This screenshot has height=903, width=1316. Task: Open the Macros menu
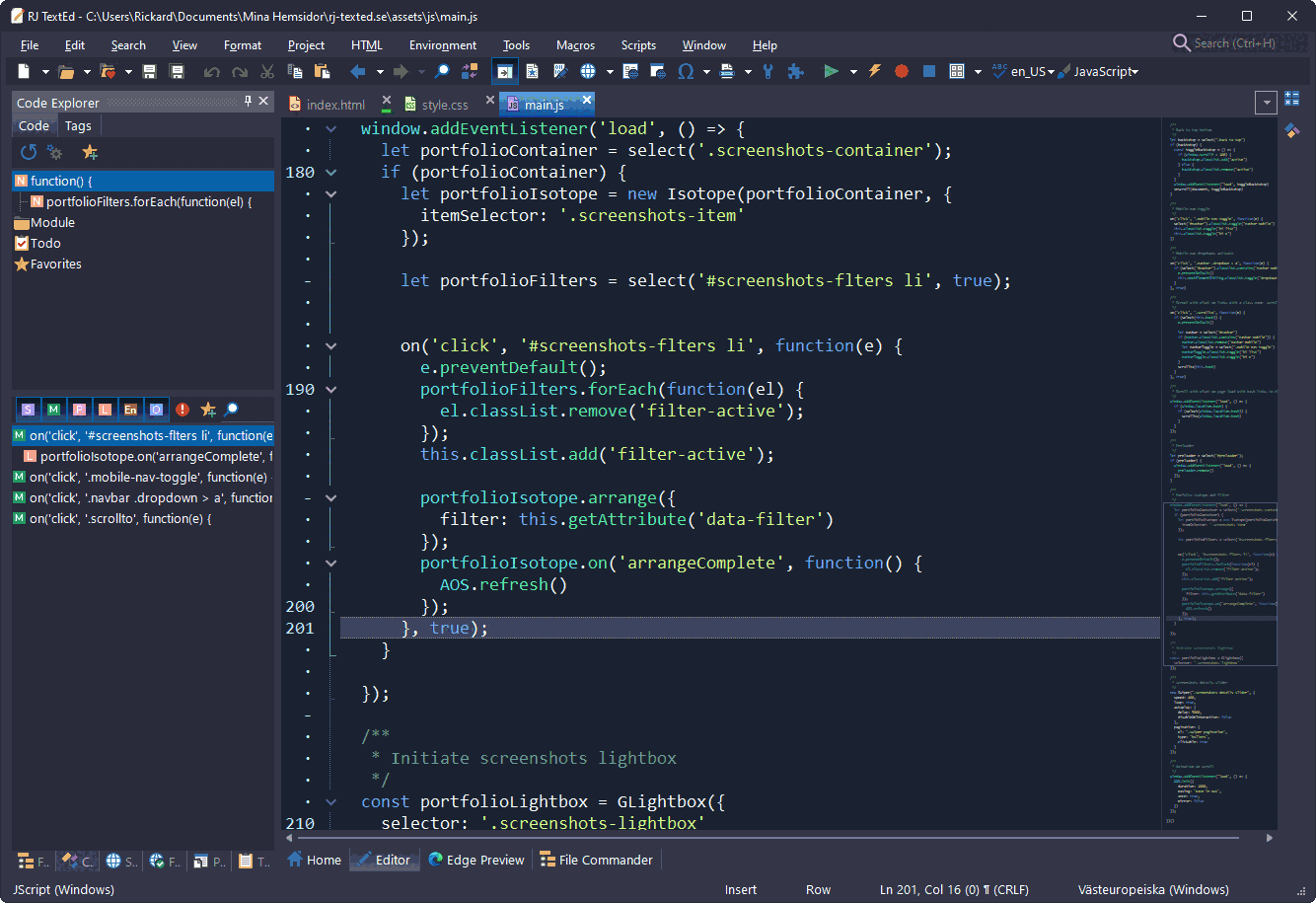575,45
